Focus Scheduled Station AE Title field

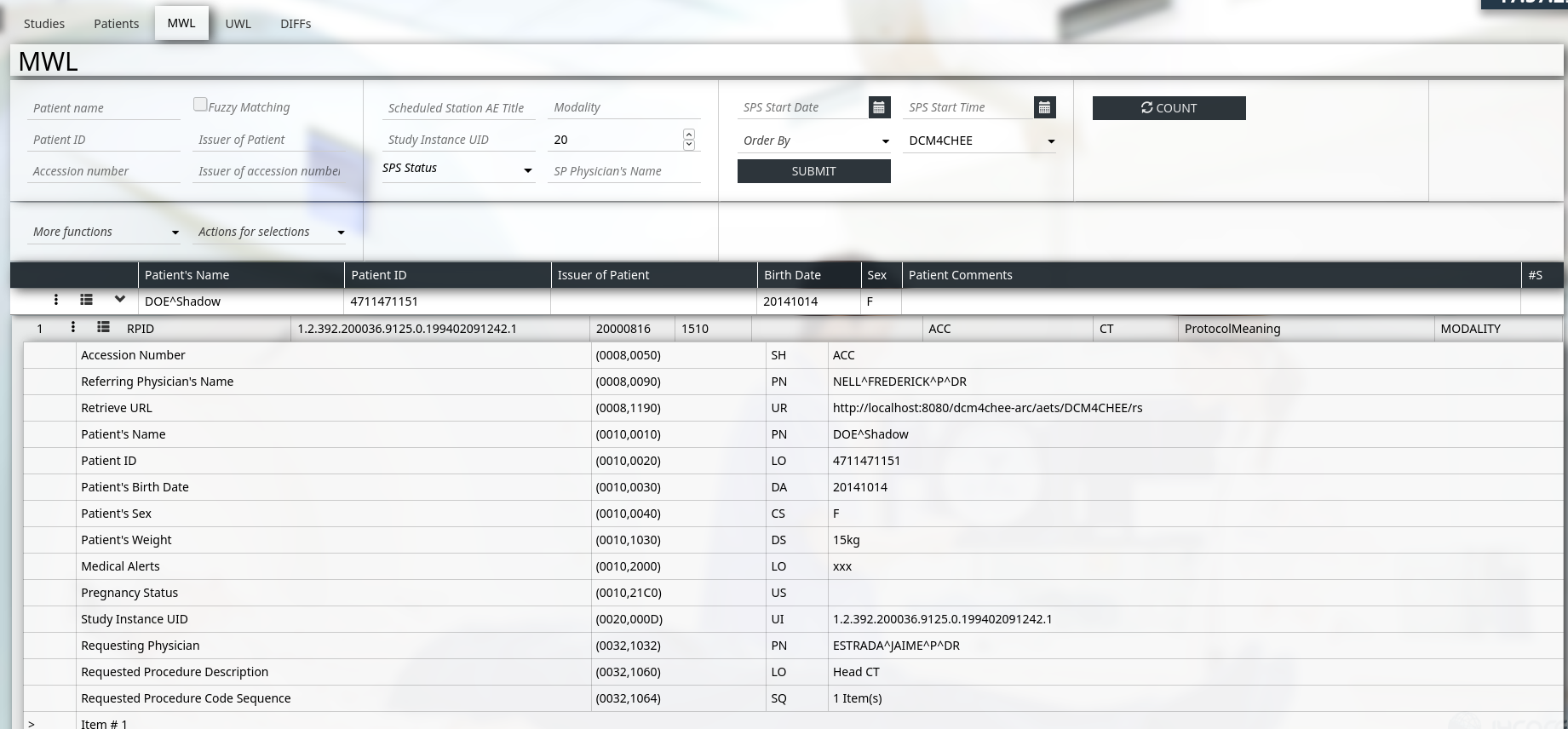pos(458,108)
